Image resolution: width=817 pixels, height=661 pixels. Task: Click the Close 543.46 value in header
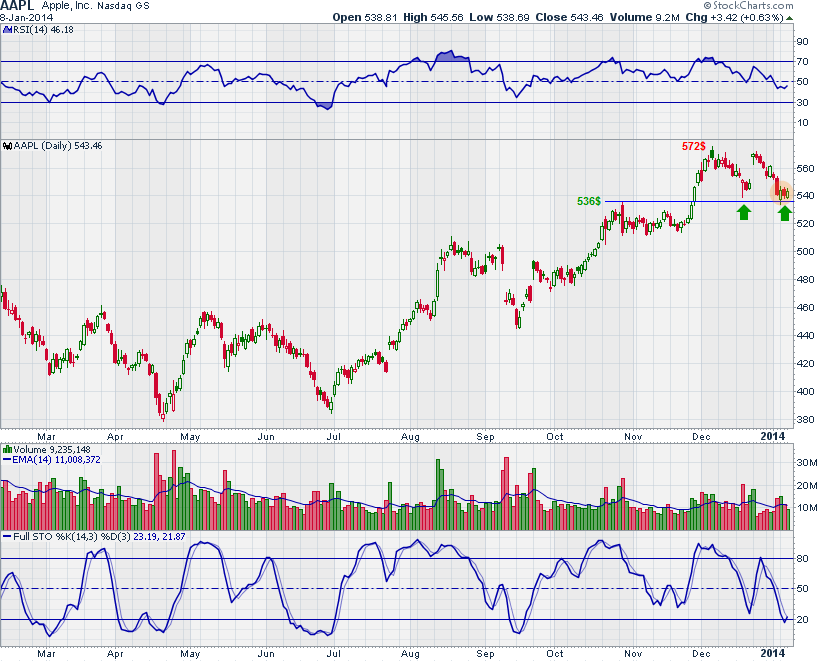pyautogui.click(x=569, y=17)
